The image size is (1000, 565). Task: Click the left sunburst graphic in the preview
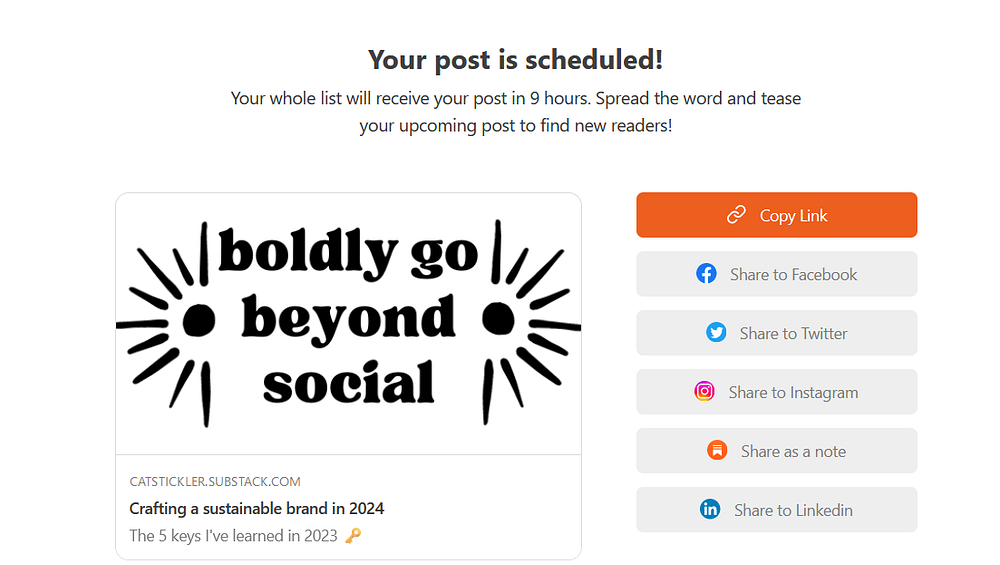coord(175,320)
